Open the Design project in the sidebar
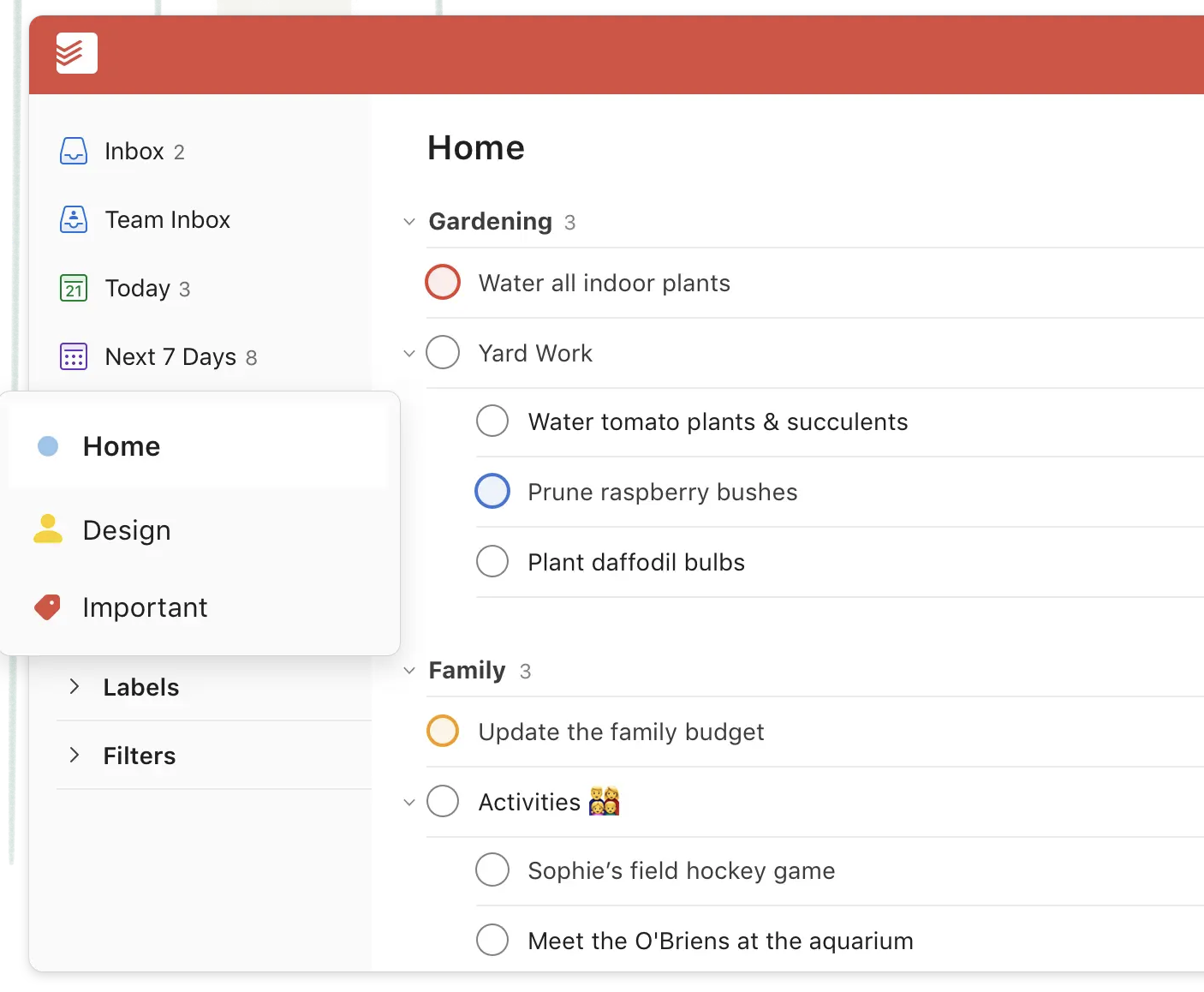Image resolution: width=1204 pixels, height=992 pixels. [127, 530]
